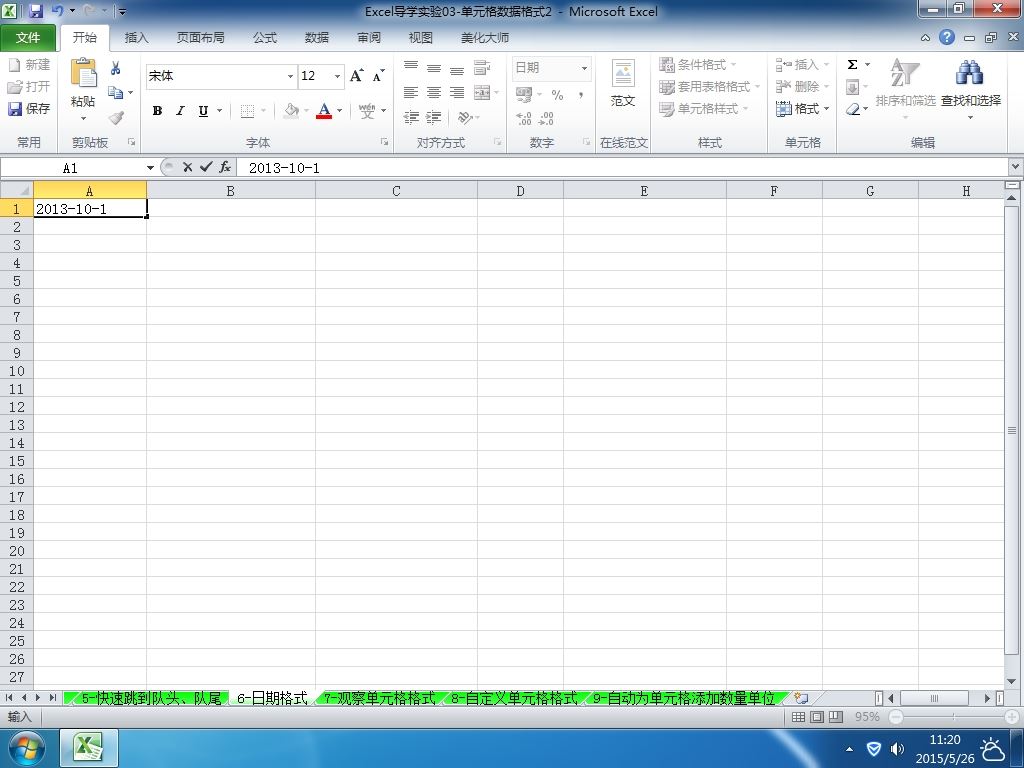
Task: Select row 5 header
Action: pos(16,281)
